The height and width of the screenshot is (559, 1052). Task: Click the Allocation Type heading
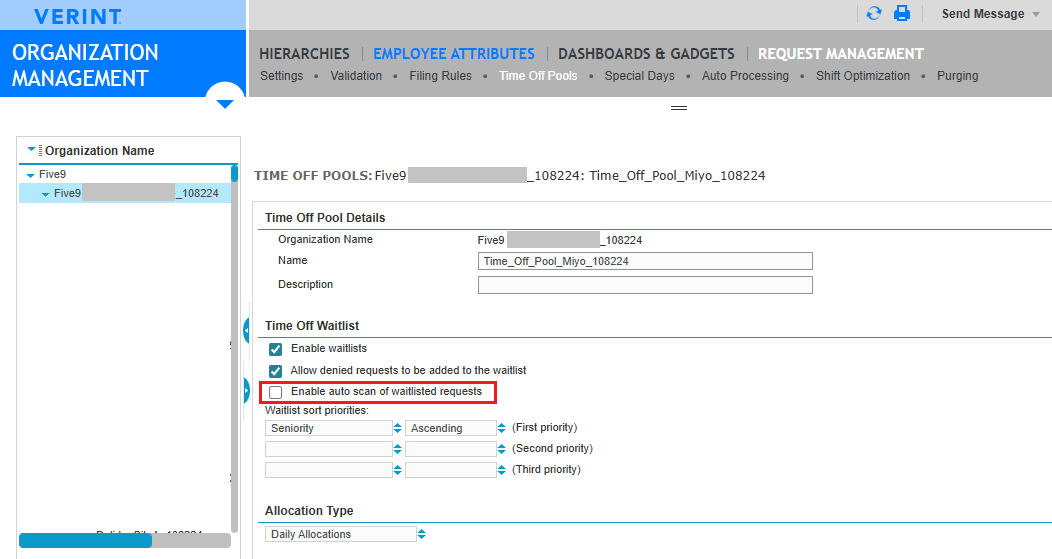pos(309,511)
